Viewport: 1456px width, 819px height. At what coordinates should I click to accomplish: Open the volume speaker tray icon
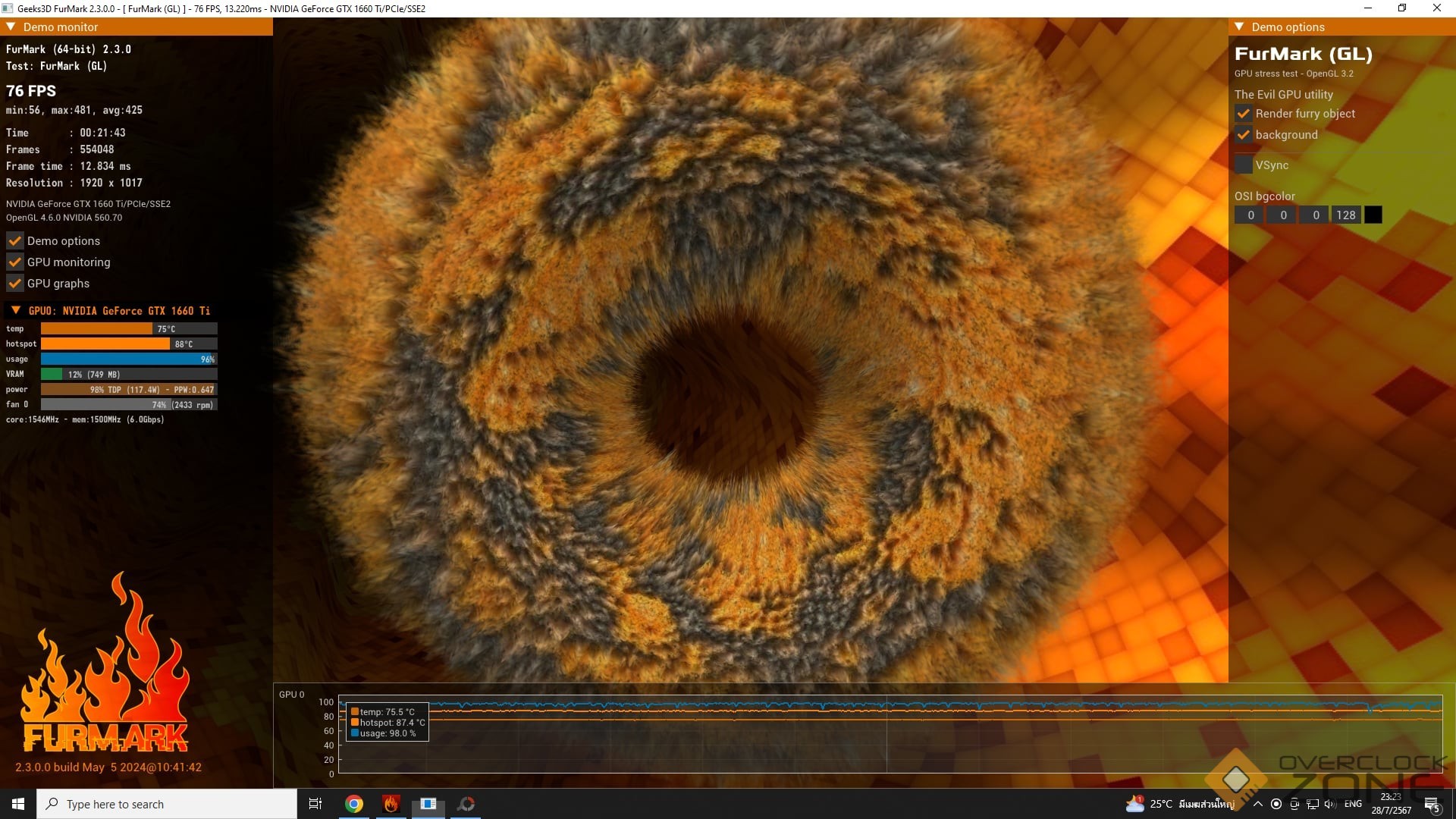click(1330, 804)
